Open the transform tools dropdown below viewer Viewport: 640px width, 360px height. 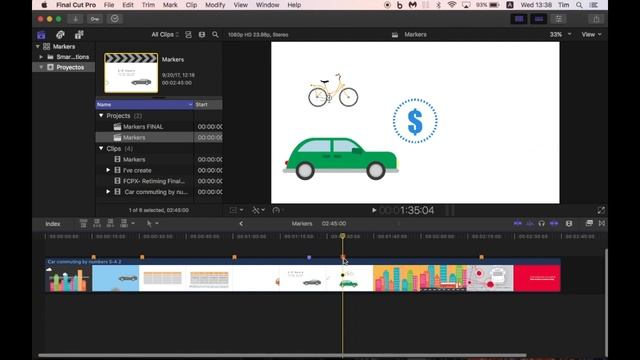236,210
